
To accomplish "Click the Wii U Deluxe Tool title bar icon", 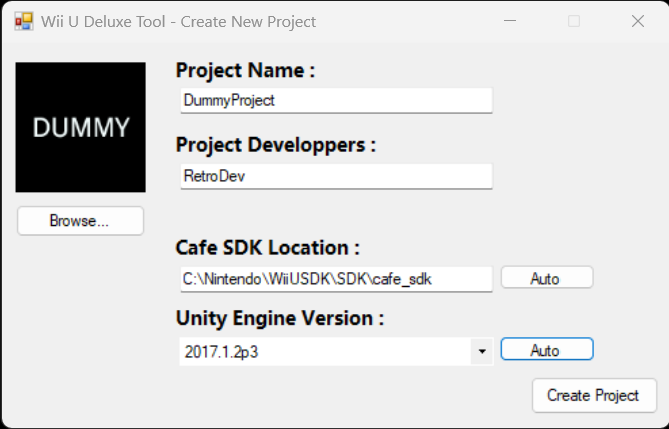I will [23, 21].
